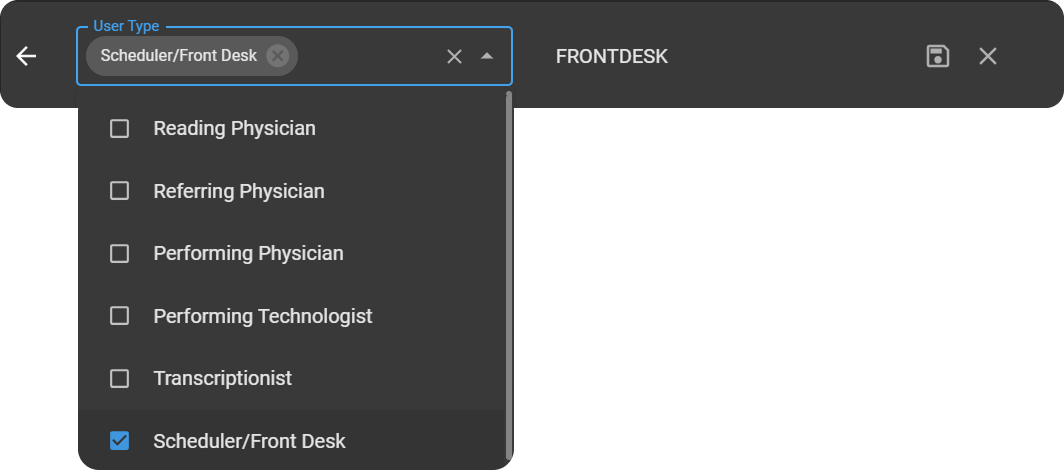
Task: Toggle the Transcriptionist checkbox
Action: pos(119,378)
